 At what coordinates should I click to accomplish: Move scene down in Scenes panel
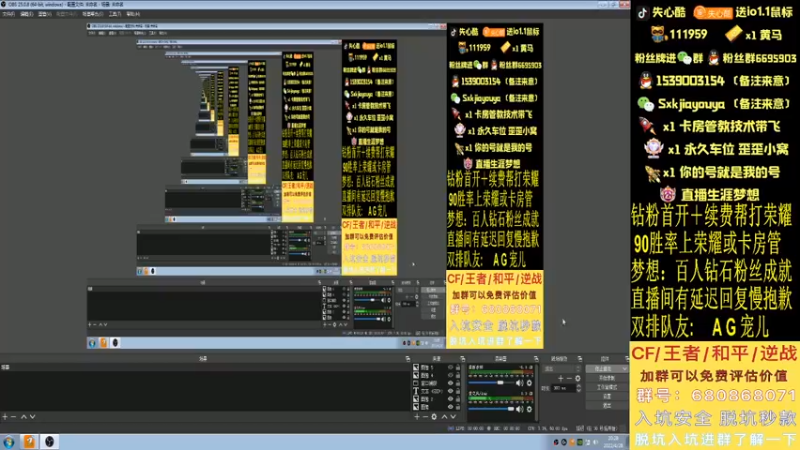(32, 416)
